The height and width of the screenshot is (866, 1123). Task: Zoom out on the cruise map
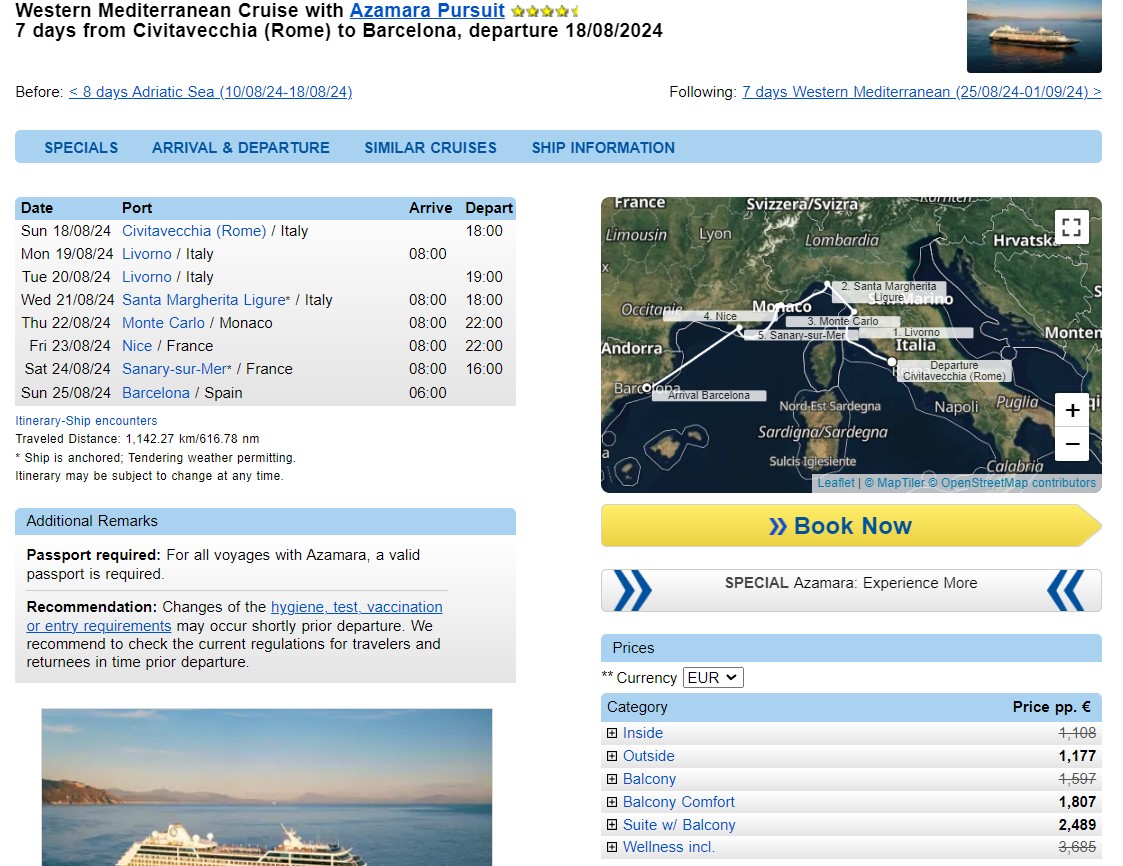click(1072, 444)
